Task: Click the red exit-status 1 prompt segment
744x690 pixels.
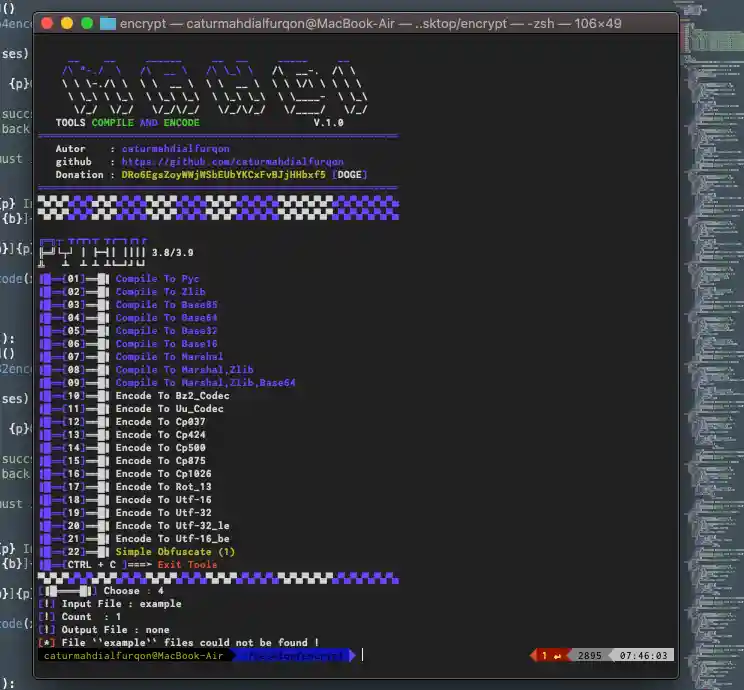Action: tap(550, 655)
